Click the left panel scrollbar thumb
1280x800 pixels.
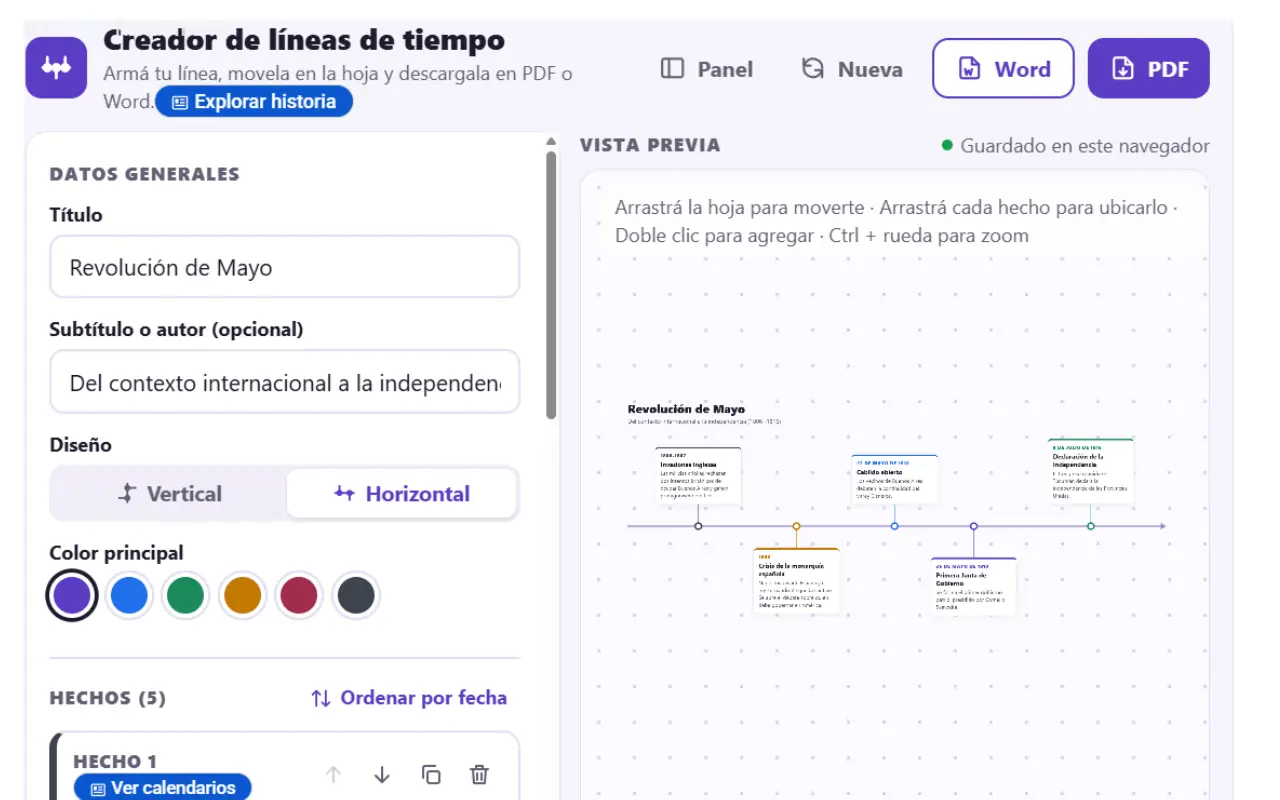coord(551,285)
